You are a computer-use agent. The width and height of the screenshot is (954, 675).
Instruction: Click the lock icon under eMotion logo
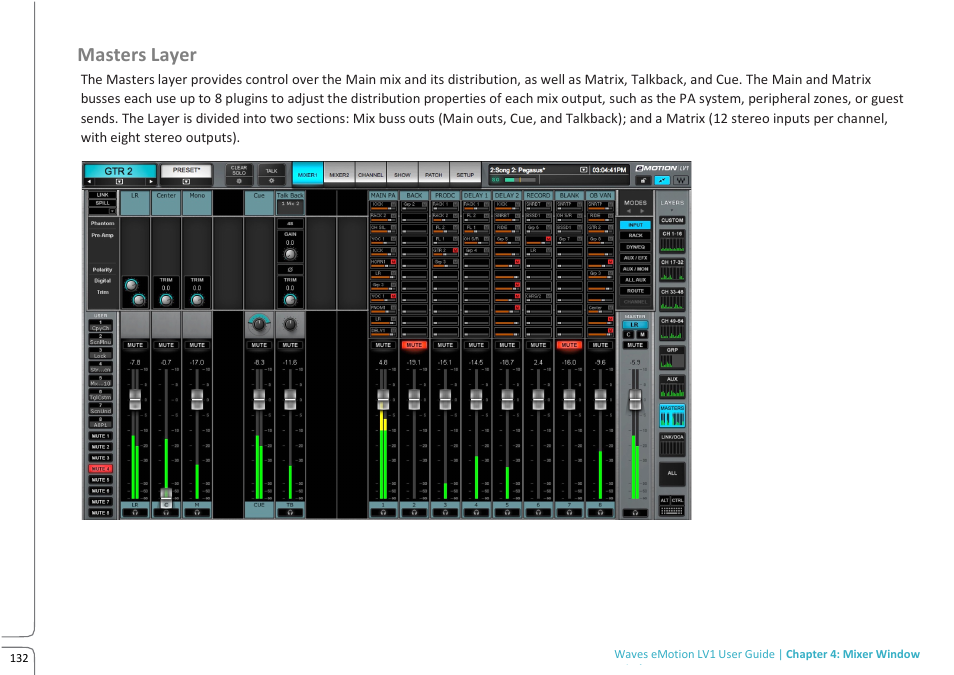[x=643, y=180]
